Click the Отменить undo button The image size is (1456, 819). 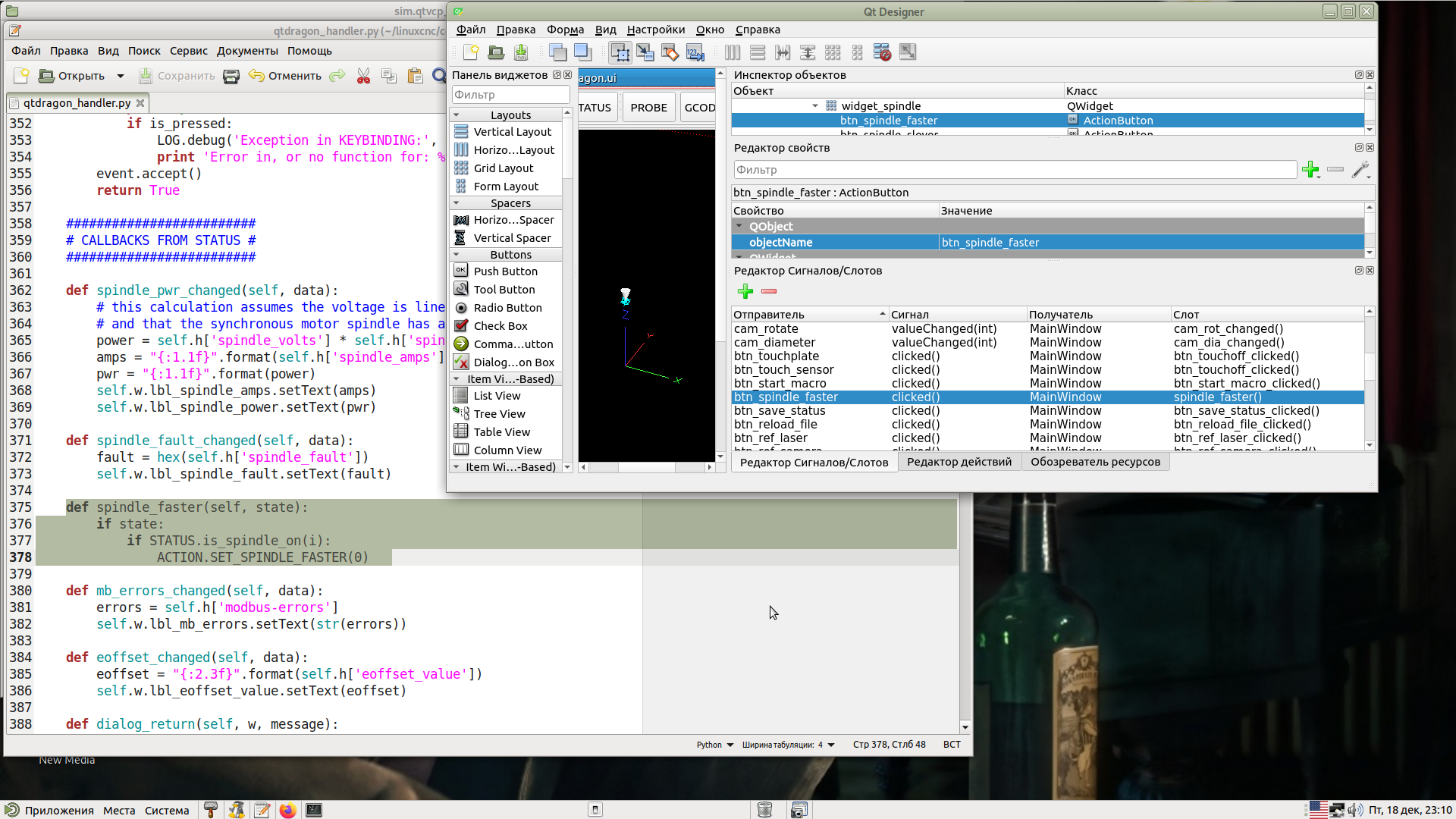click(x=285, y=76)
